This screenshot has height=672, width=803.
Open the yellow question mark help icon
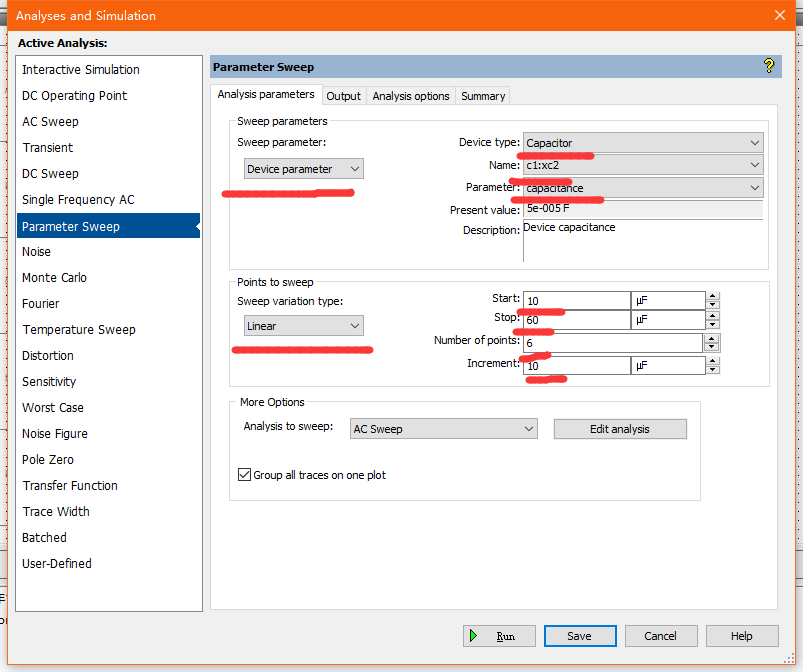[769, 66]
